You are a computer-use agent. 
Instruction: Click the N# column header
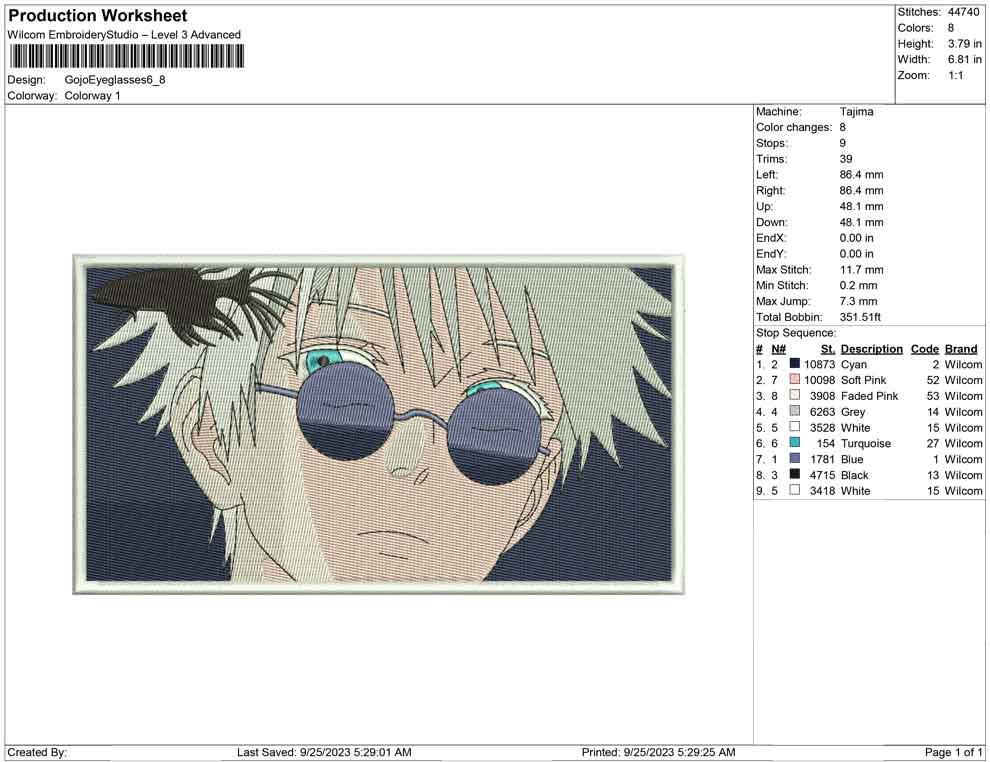point(778,348)
